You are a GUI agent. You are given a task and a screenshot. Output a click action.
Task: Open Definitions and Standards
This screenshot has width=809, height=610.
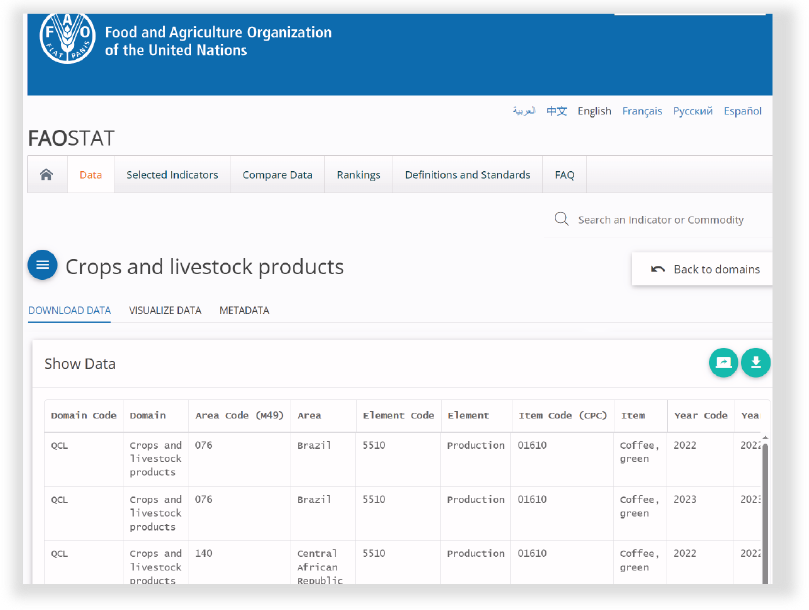click(467, 175)
